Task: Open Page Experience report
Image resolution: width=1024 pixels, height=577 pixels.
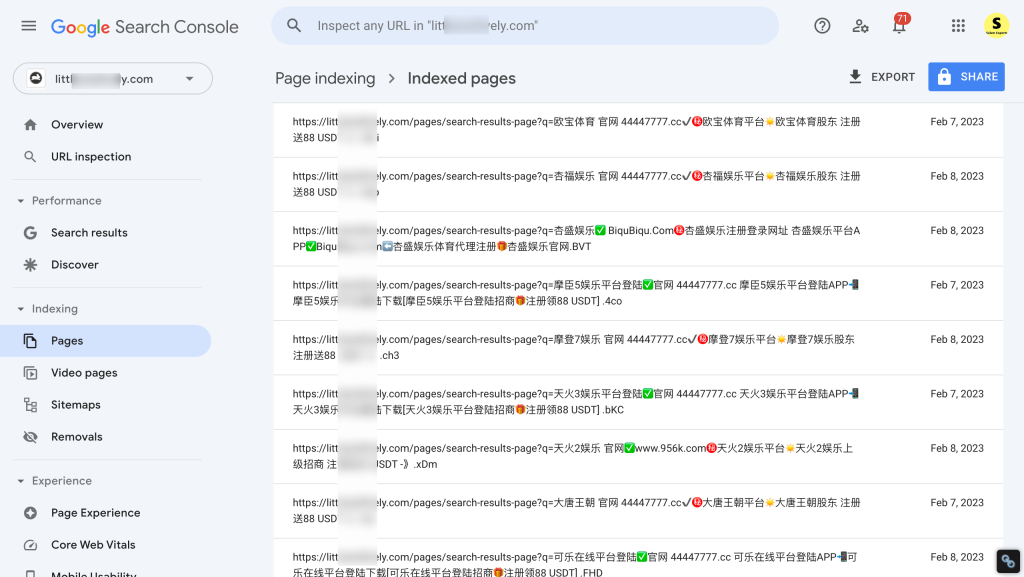Action: [106, 513]
